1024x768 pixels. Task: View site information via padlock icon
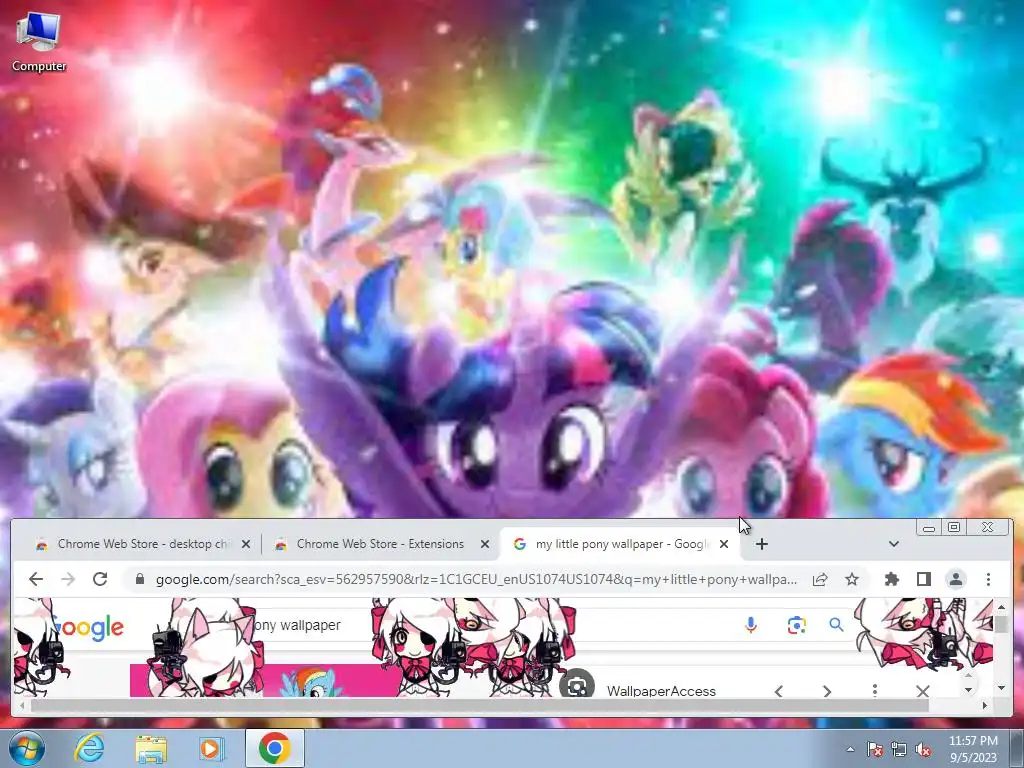[x=139, y=579]
